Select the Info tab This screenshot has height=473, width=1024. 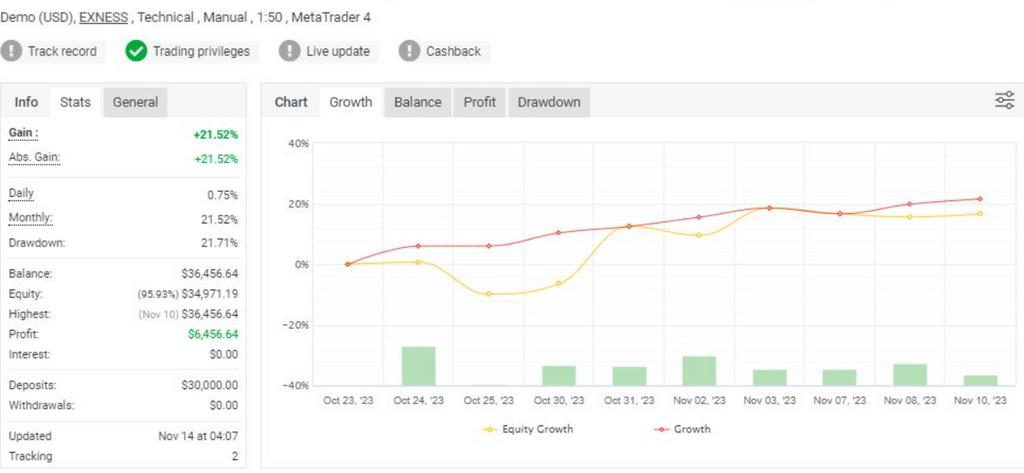click(x=27, y=102)
